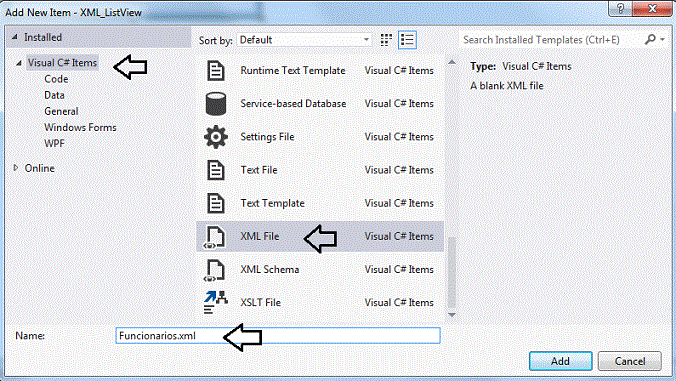
Task: Click the 'A blank XML file' description
Action: [x=507, y=86]
